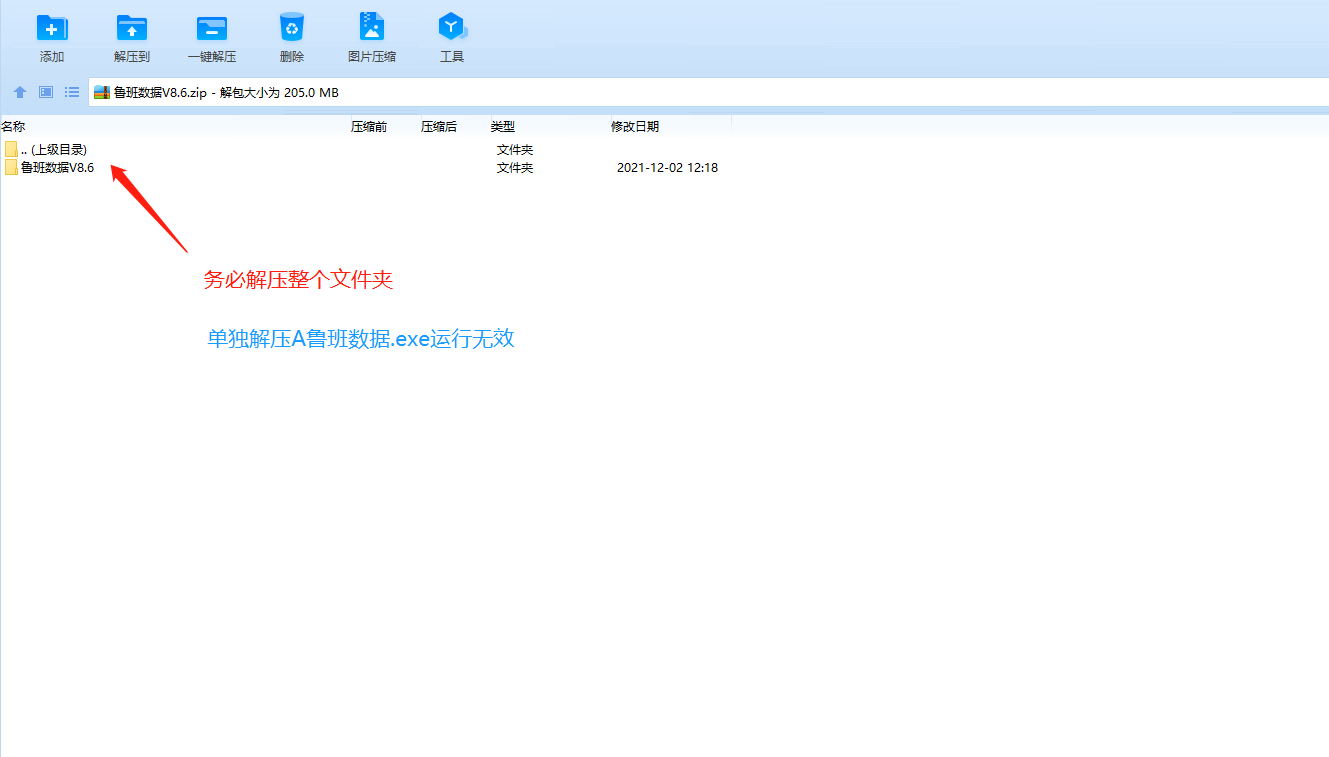Sort by 压缩前 column header

point(369,126)
